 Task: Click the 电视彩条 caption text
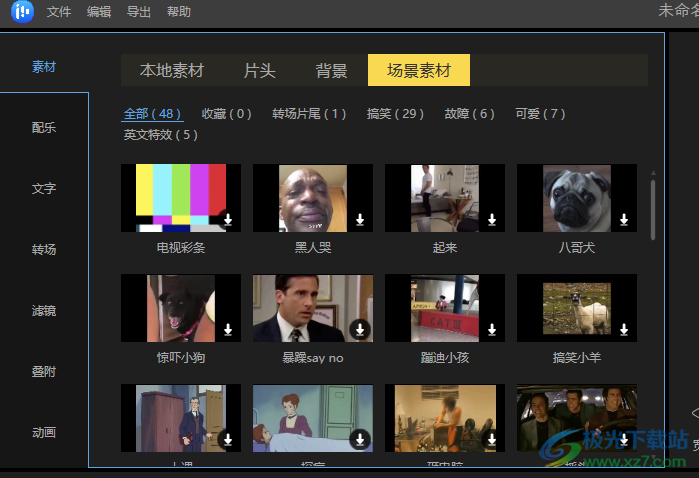point(181,247)
